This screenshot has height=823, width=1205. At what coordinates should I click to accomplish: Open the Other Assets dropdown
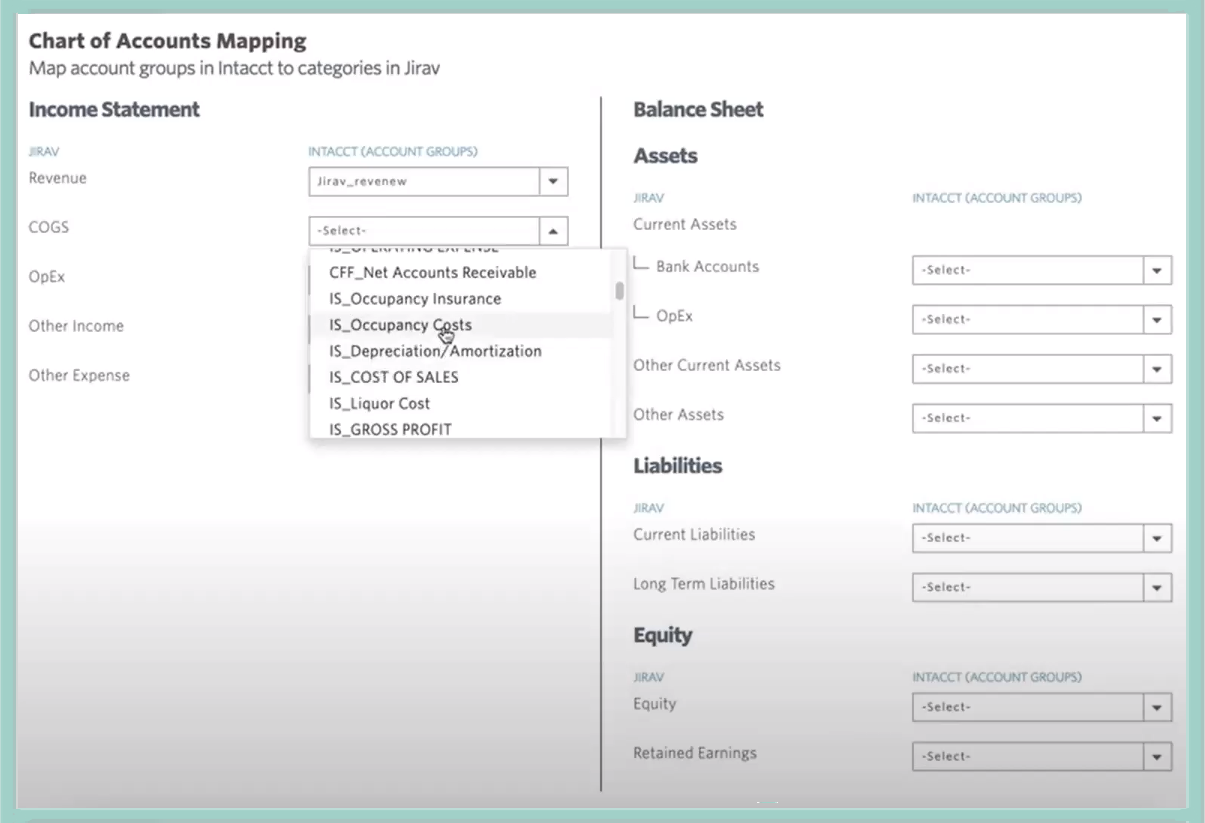[1041, 418]
